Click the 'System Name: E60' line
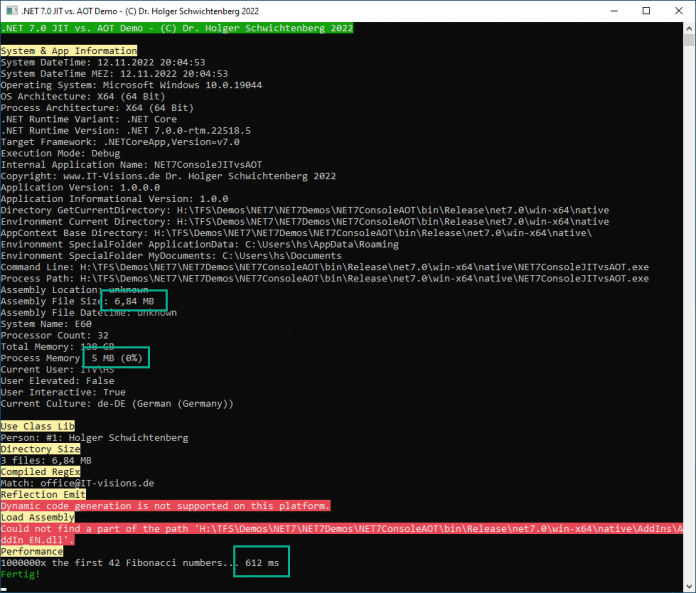The width and height of the screenshot is (696, 593). (x=46, y=324)
